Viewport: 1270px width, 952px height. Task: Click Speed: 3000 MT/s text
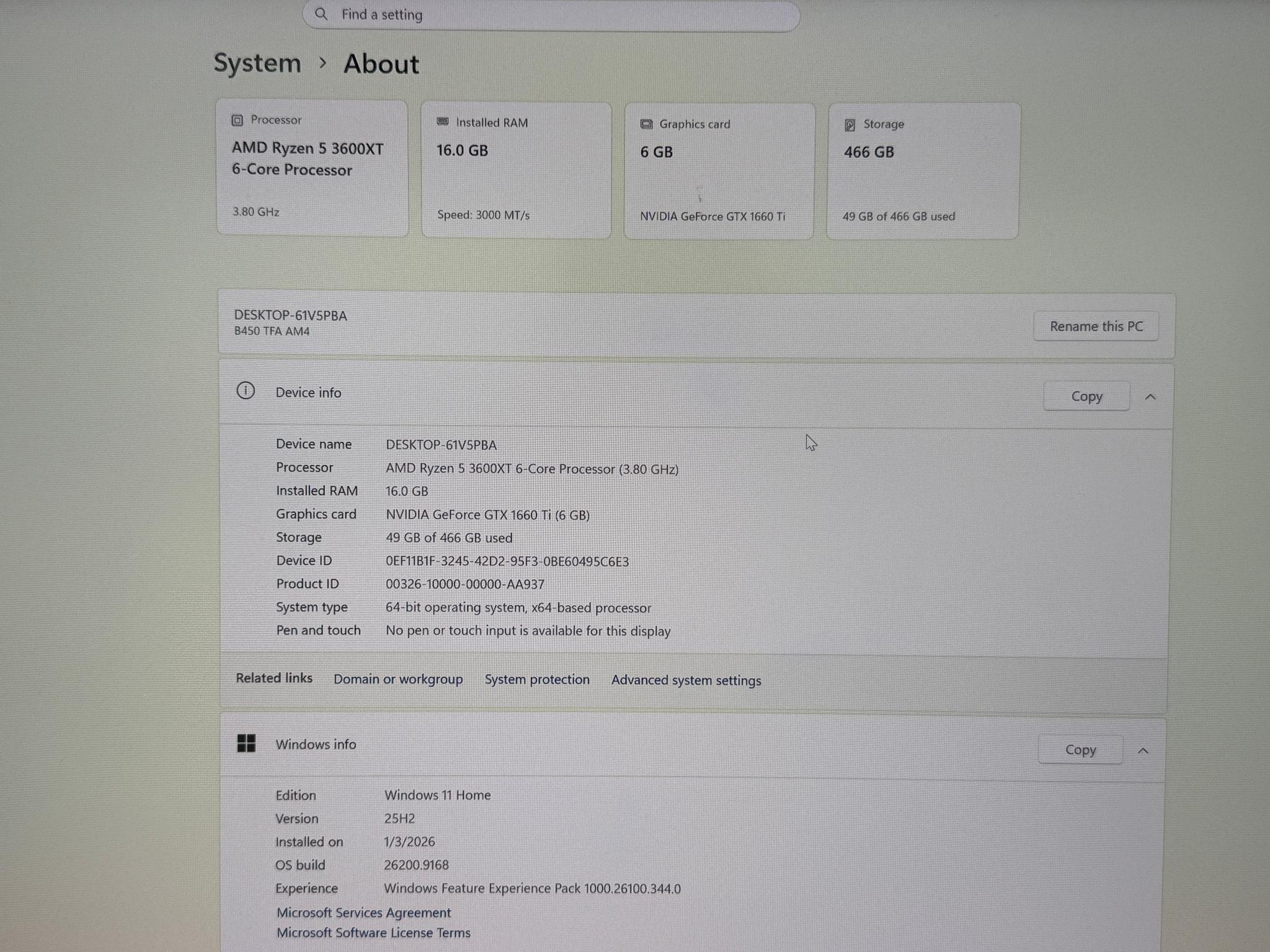click(x=483, y=215)
